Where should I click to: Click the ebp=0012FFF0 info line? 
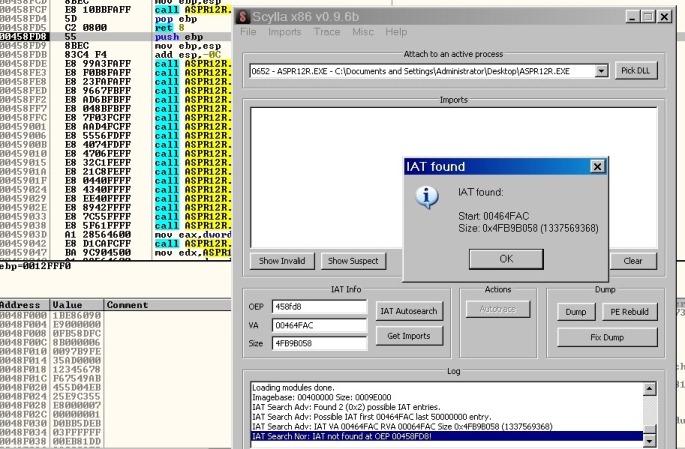(36, 266)
